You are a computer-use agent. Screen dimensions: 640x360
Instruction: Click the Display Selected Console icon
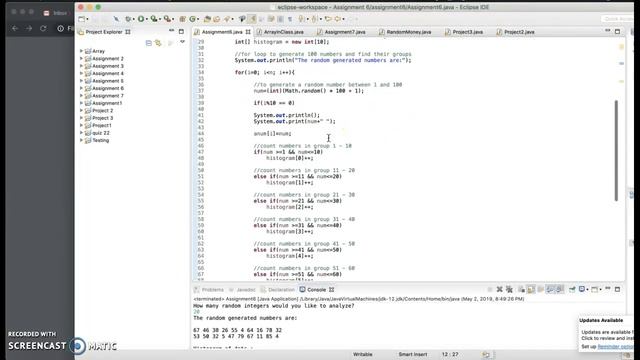[x=582, y=289]
